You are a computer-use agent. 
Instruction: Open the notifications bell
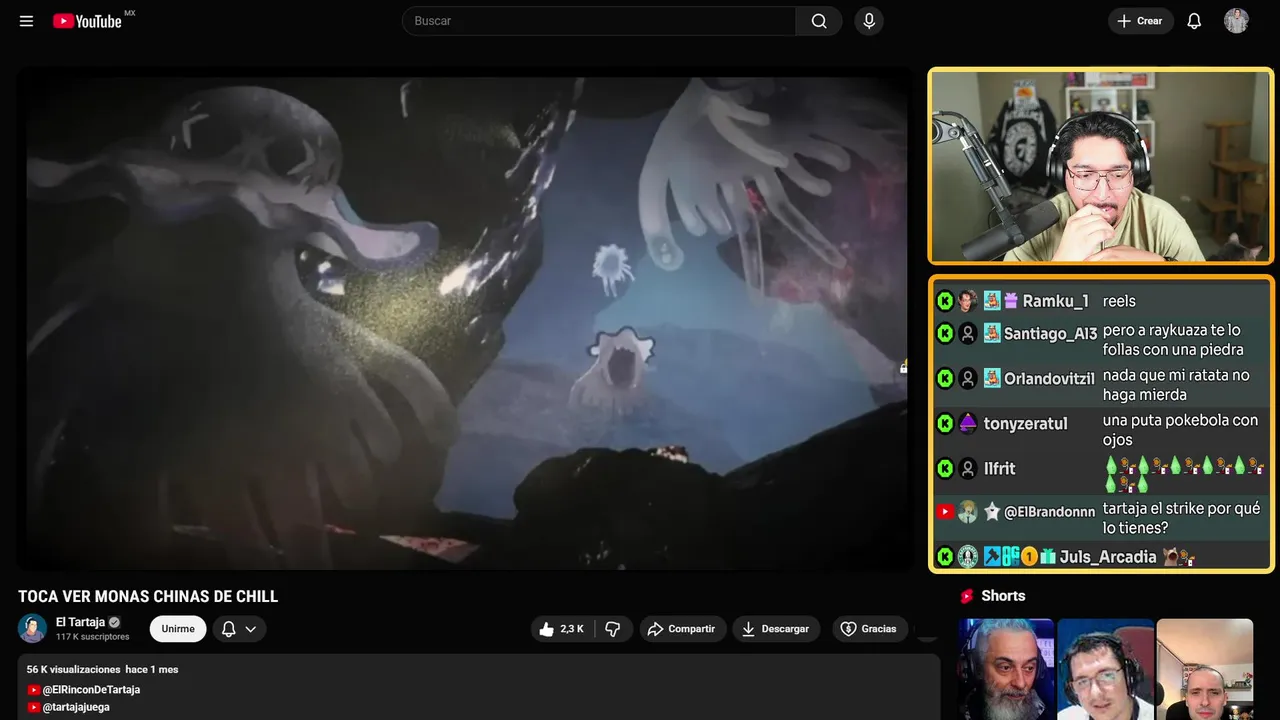pyautogui.click(x=1194, y=21)
